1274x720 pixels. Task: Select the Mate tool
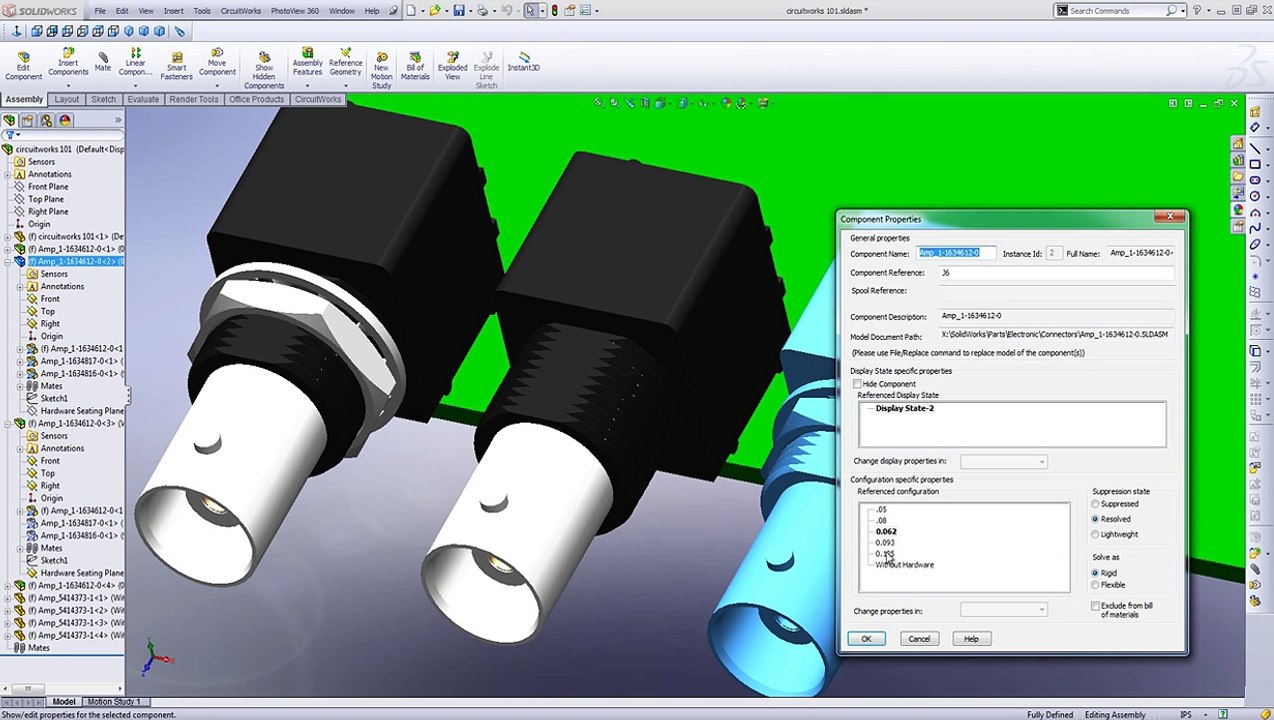pos(103,62)
